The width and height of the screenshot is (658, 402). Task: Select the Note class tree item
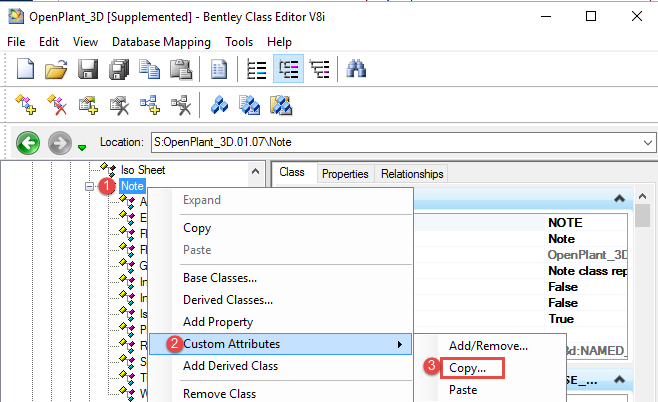coord(132,186)
